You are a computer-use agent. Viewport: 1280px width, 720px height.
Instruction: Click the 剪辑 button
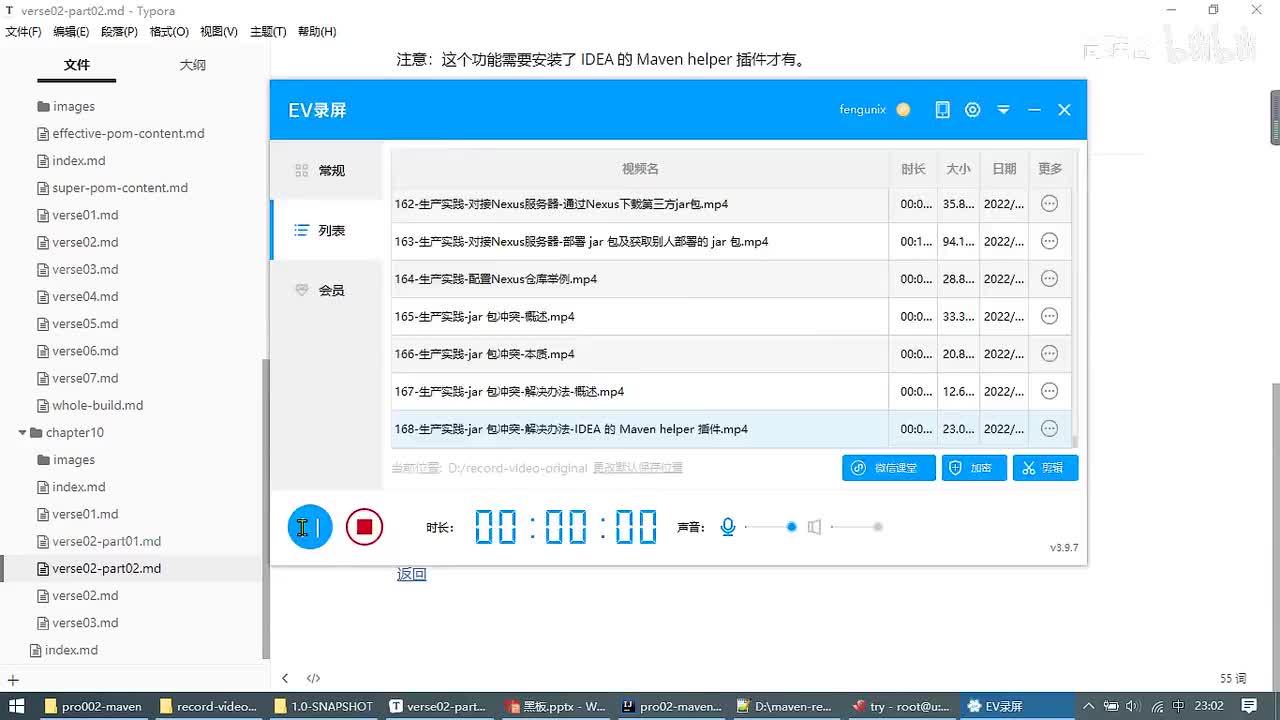[x=1045, y=468]
